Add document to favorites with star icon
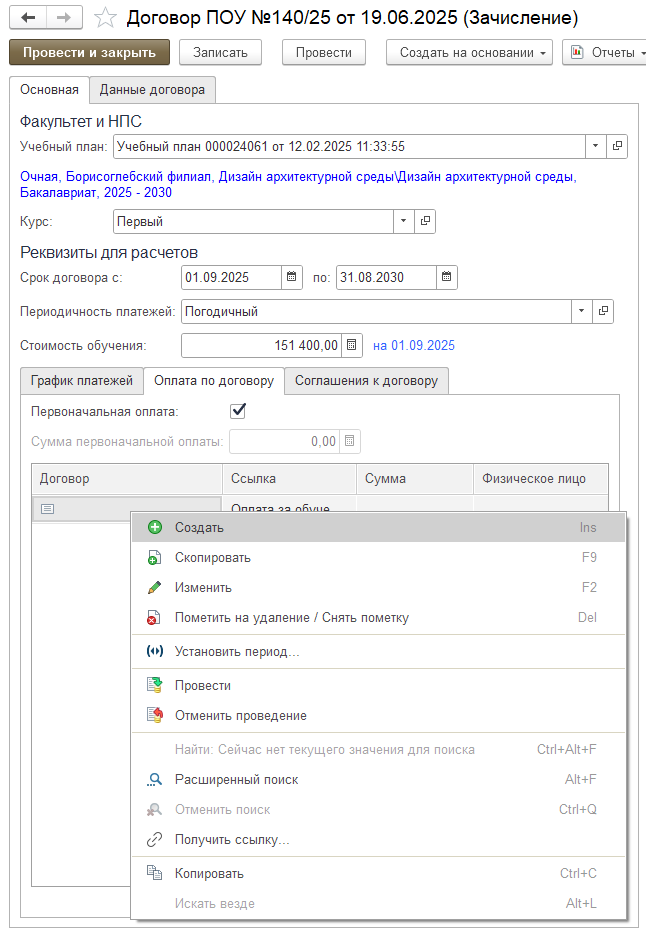Screen dimensions: 646x930 tap(105, 18)
